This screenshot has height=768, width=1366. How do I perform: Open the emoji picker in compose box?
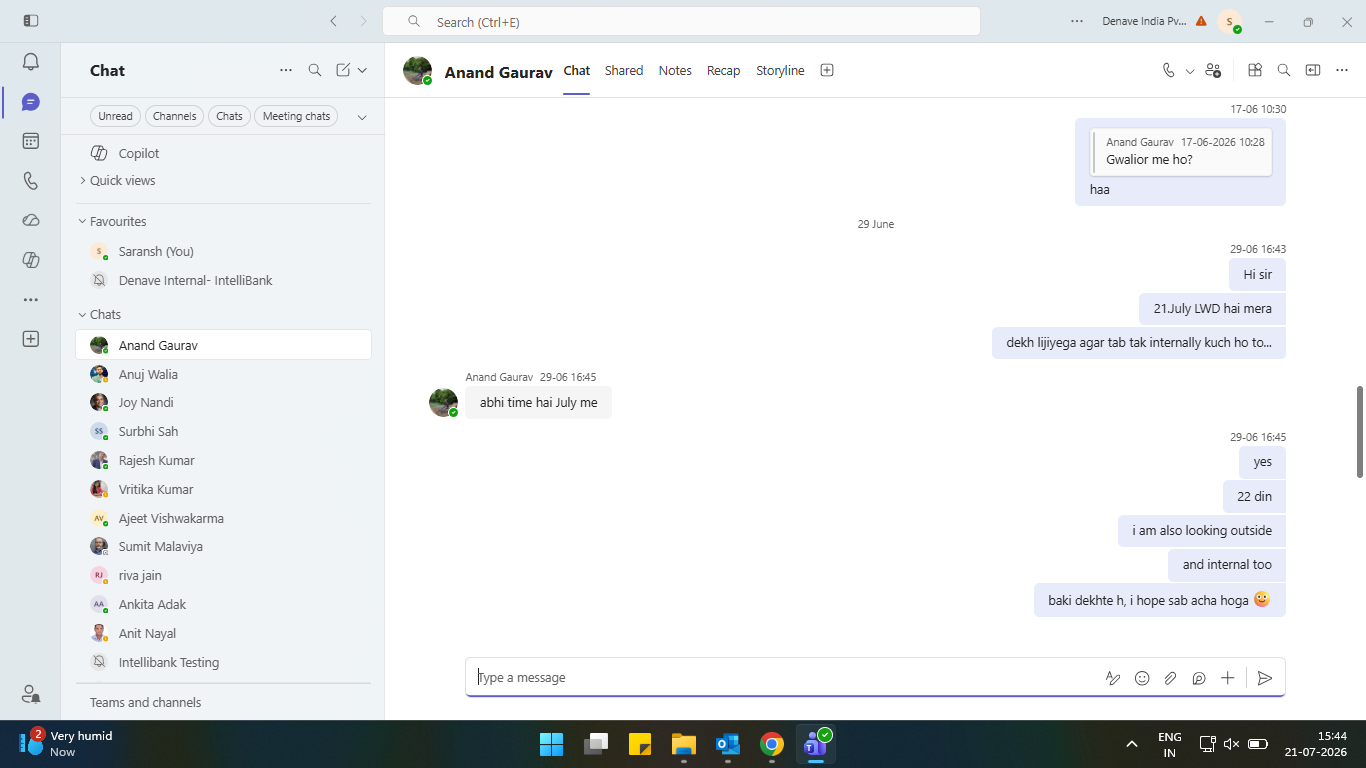pos(1142,678)
